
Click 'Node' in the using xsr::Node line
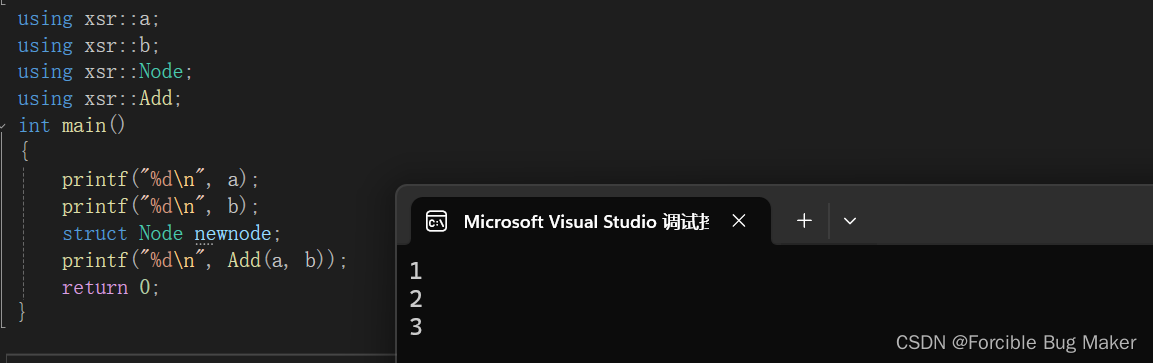click(160, 71)
